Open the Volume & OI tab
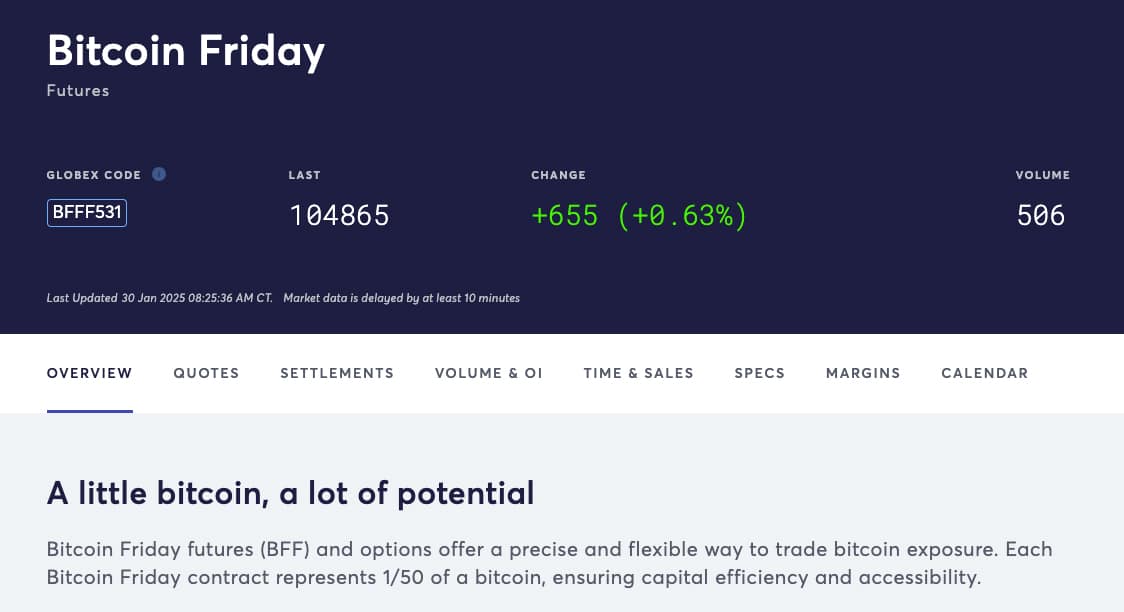This screenshot has height=612, width=1124. coord(489,373)
